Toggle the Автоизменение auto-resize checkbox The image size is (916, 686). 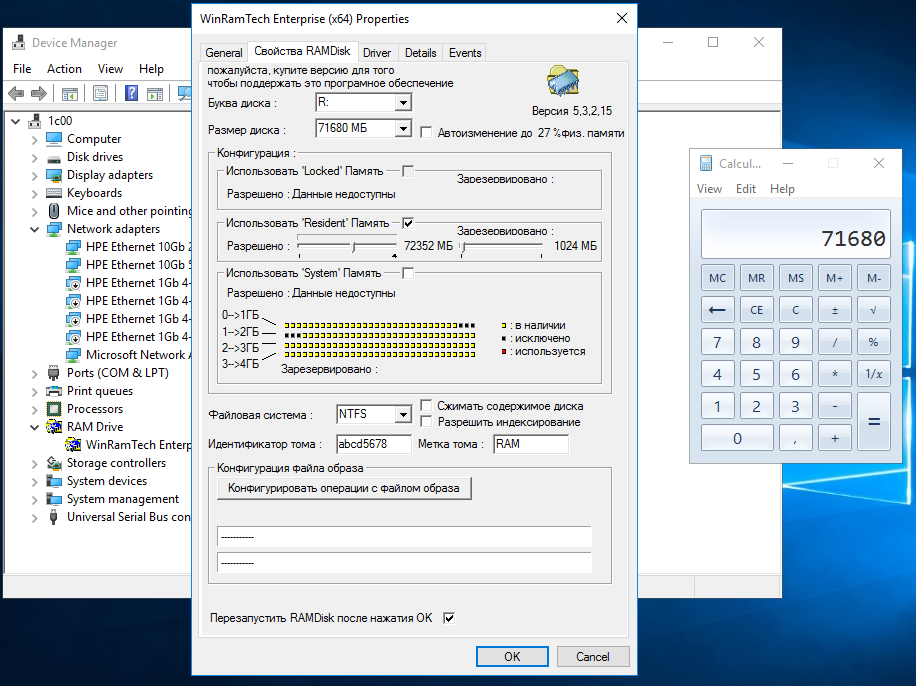click(x=426, y=133)
